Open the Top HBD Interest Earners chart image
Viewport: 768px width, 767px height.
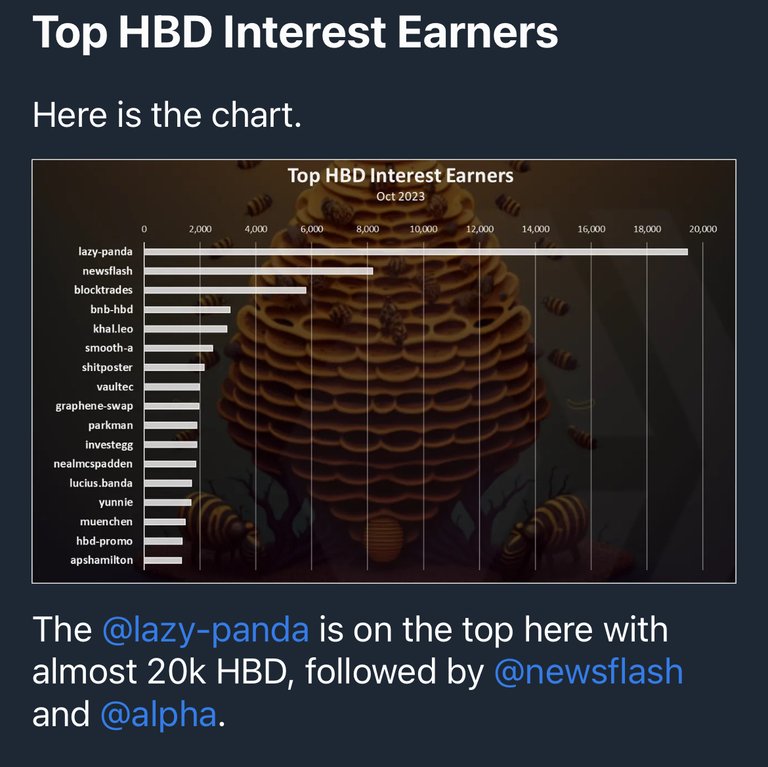(x=384, y=371)
